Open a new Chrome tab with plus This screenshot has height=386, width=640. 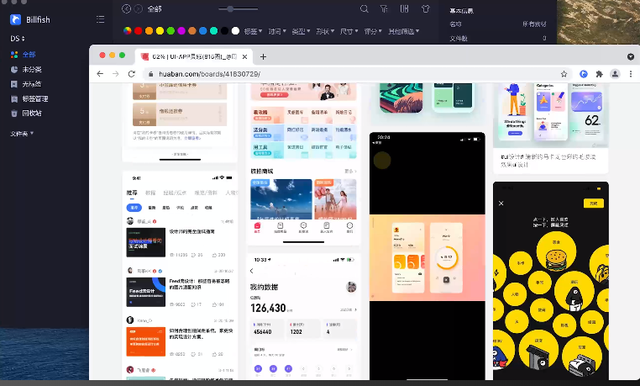[x=263, y=57]
